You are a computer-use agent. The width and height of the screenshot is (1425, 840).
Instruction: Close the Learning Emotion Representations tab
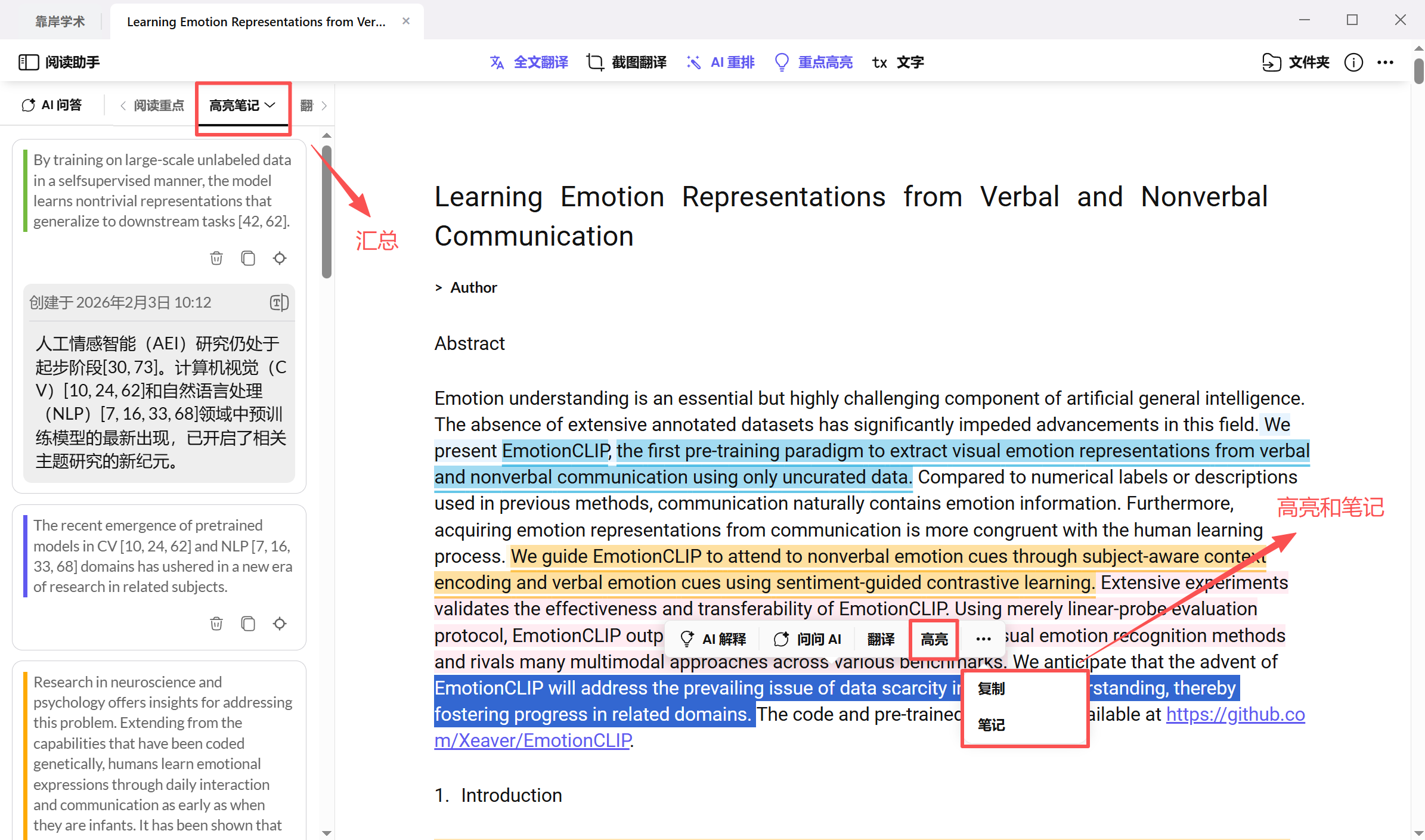pos(406,21)
